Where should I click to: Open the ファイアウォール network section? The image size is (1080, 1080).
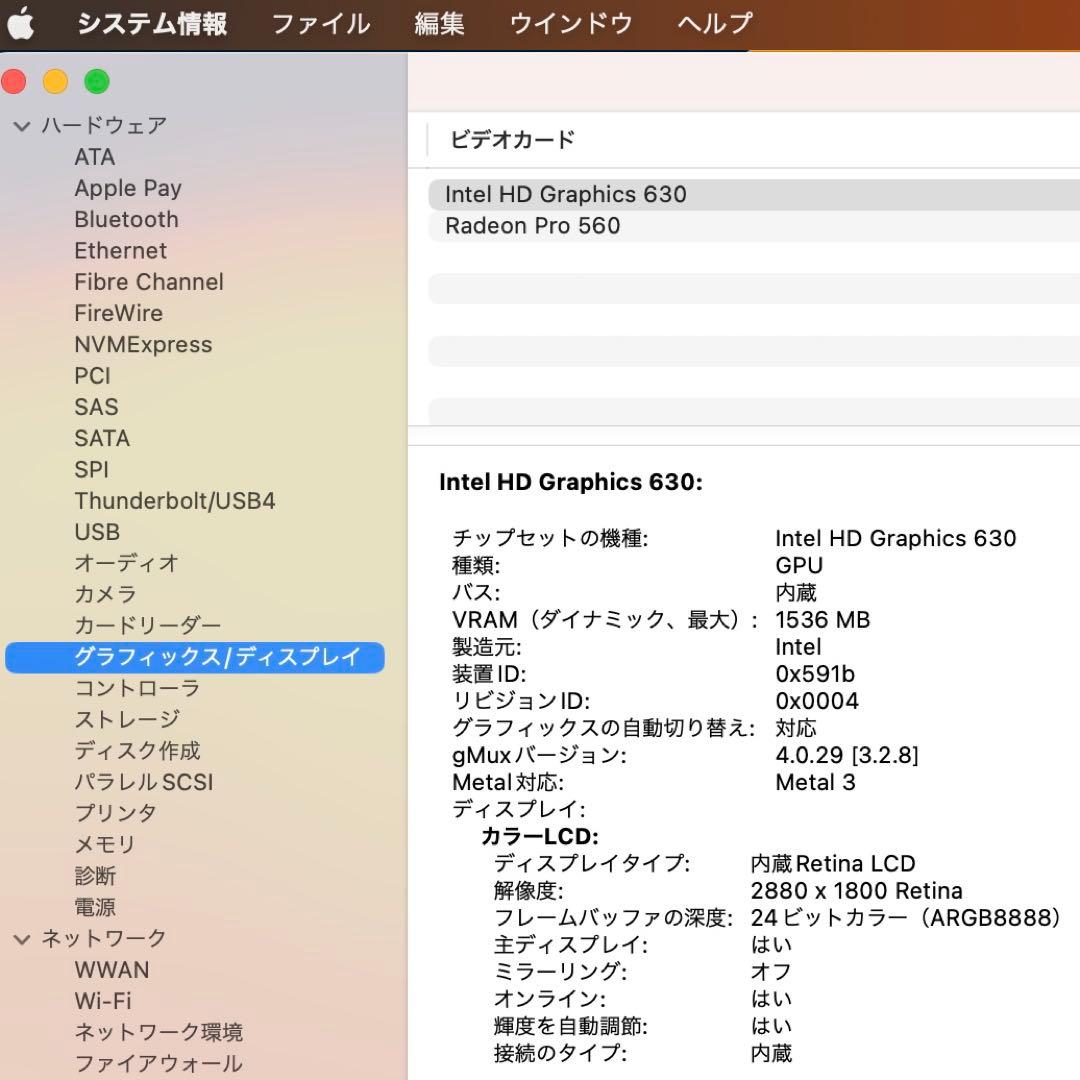pyautogui.click(x=159, y=1063)
